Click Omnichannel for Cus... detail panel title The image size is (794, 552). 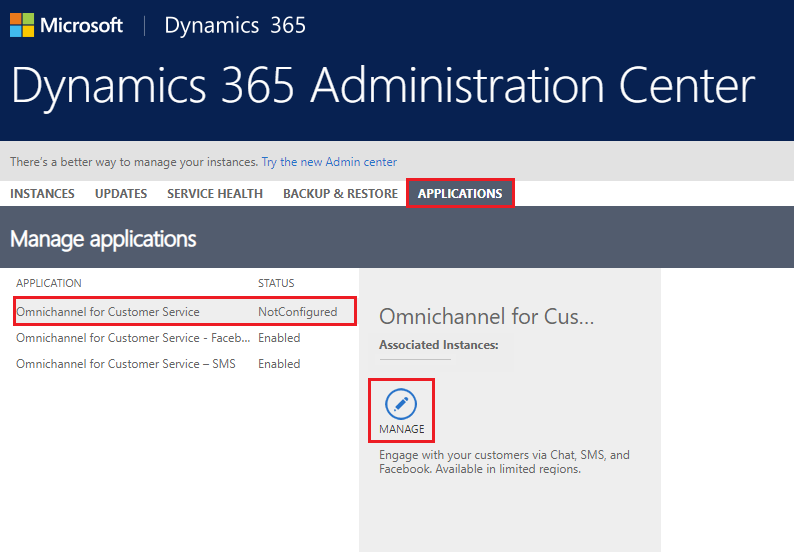coord(486,317)
